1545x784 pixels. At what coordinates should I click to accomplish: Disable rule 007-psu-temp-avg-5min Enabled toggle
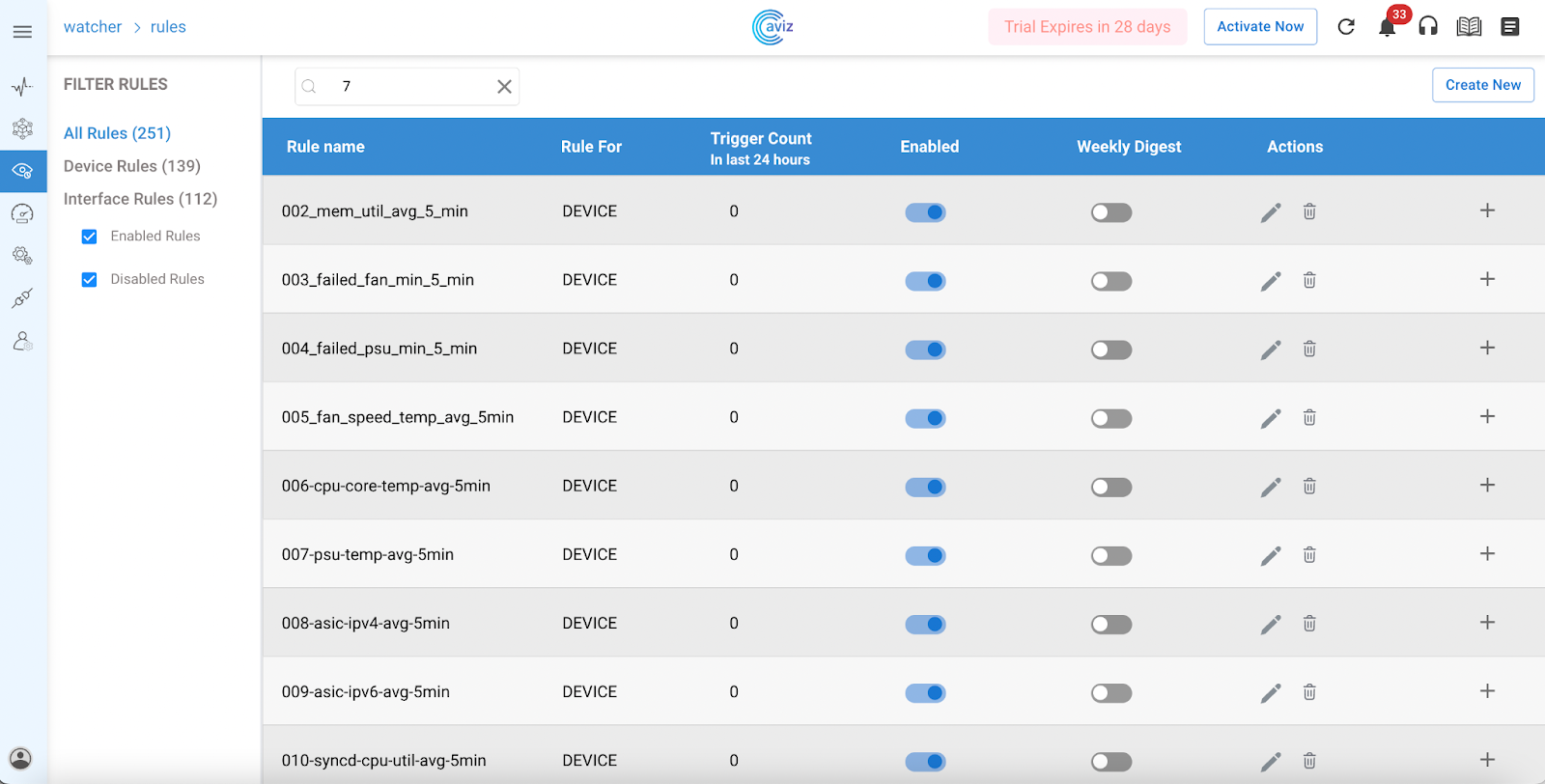[x=925, y=555]
